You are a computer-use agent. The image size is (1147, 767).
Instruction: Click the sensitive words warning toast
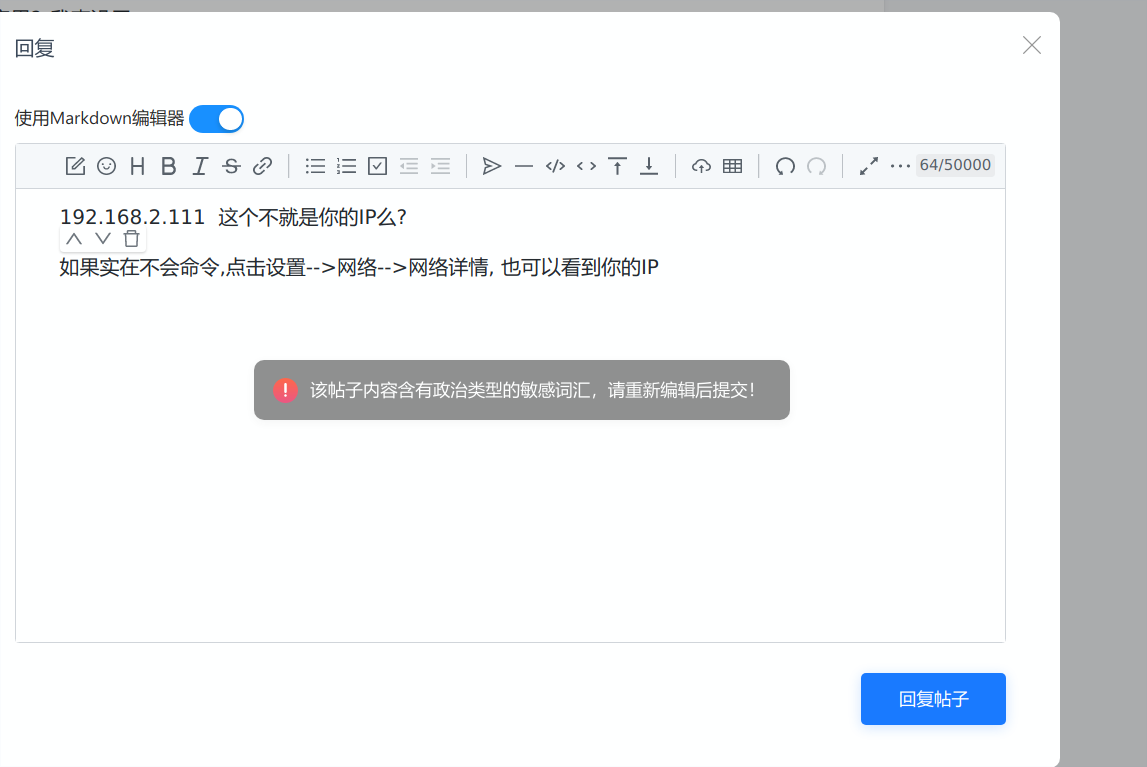click(x=522, y=390)
